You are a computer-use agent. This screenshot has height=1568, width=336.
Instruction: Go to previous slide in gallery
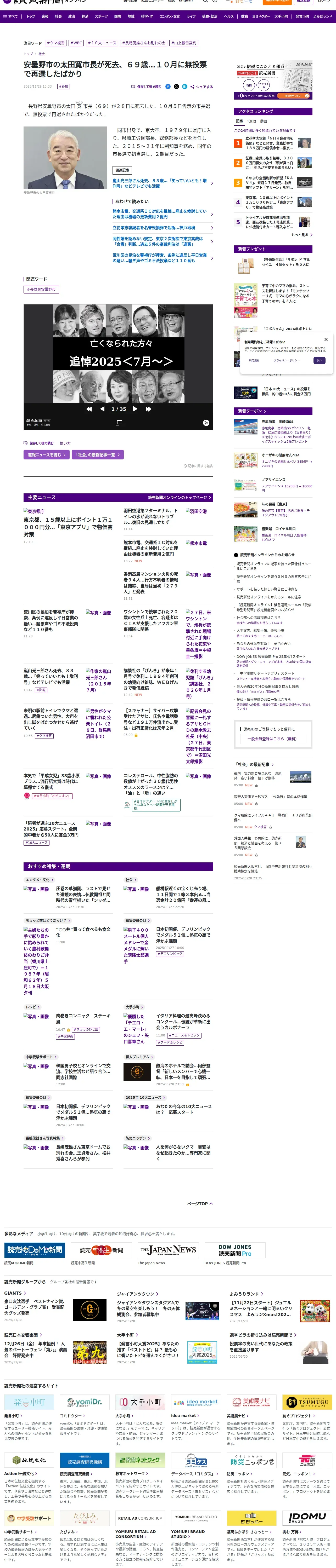click(102, 409)
